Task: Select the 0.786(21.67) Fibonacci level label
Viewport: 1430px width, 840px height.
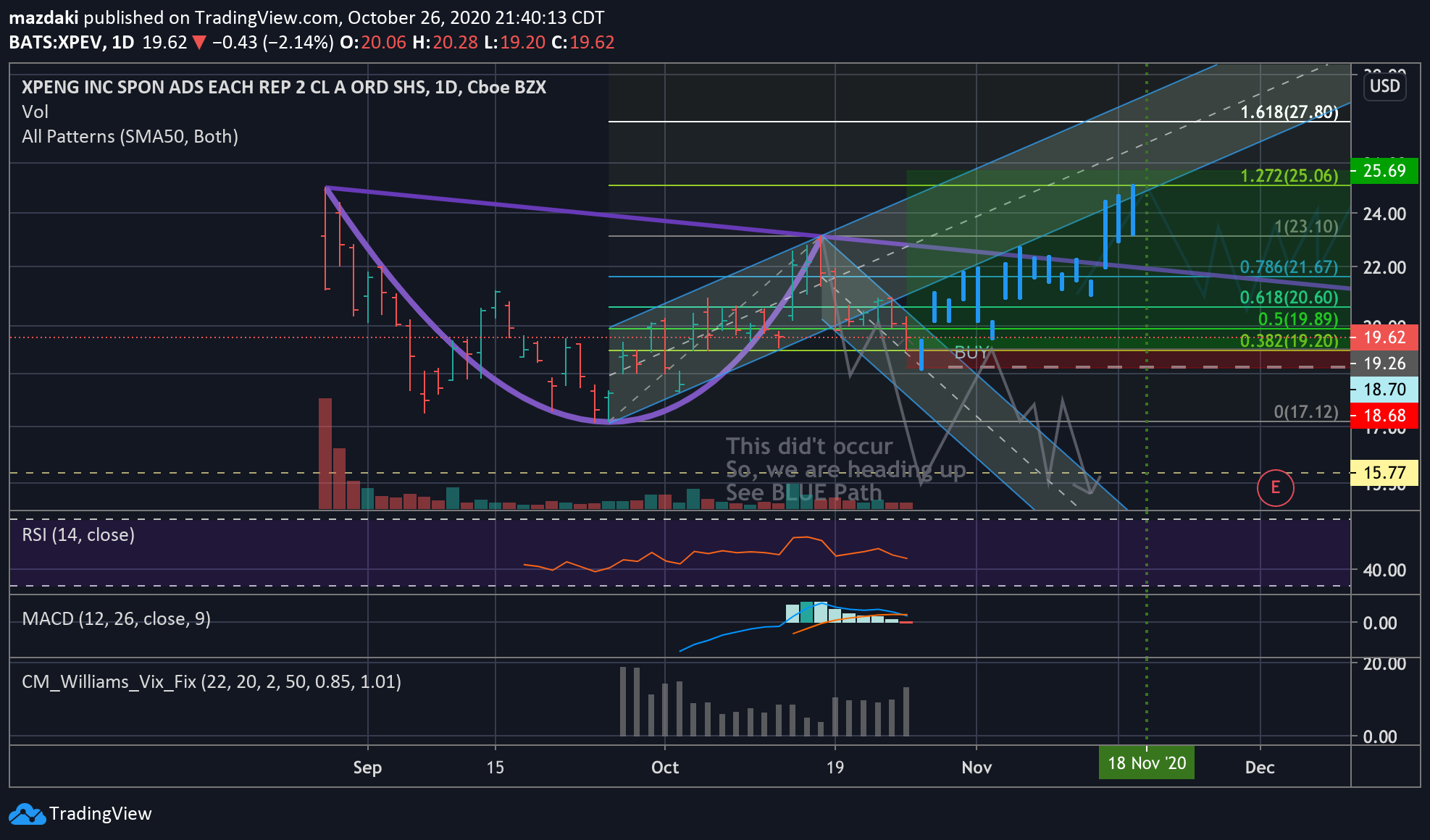Action: pyautogui.click(x=1289, y=267)
